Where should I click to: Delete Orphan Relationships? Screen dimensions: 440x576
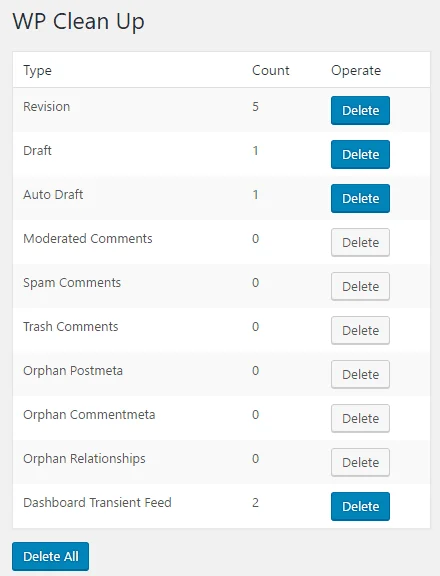click(x=360, y=462)
